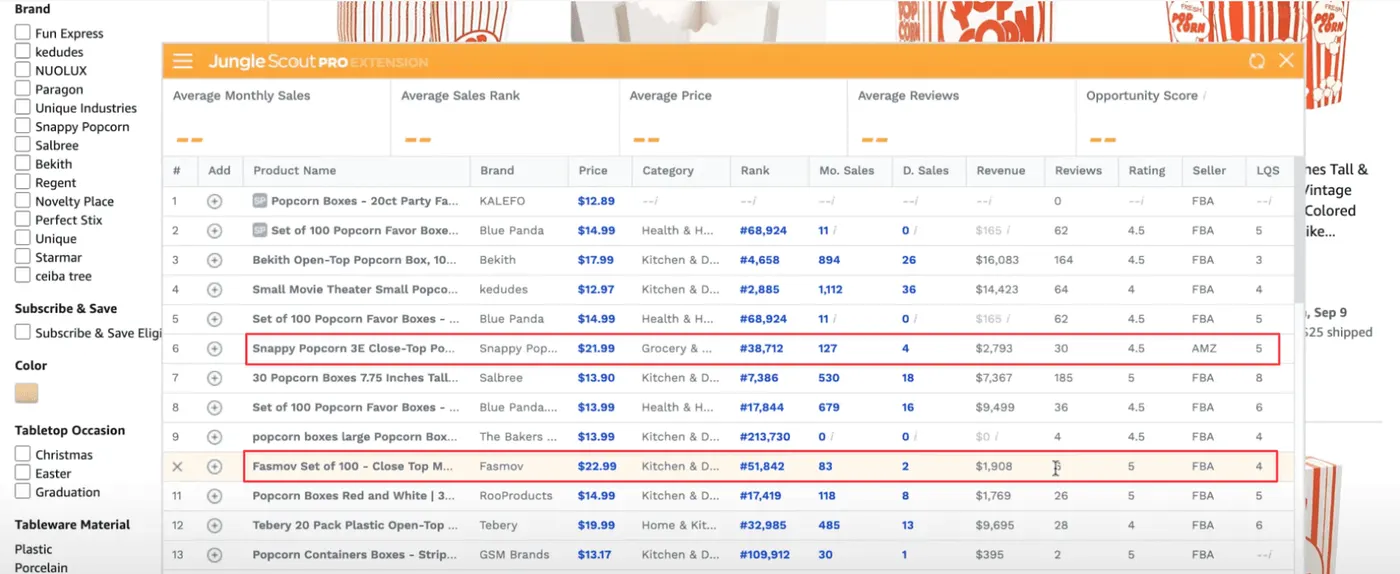The width and height of the screenshot is (1400, 574).
Task: Add RooProducts Popcorn Boxes Red and White
Action: point(214,496)
